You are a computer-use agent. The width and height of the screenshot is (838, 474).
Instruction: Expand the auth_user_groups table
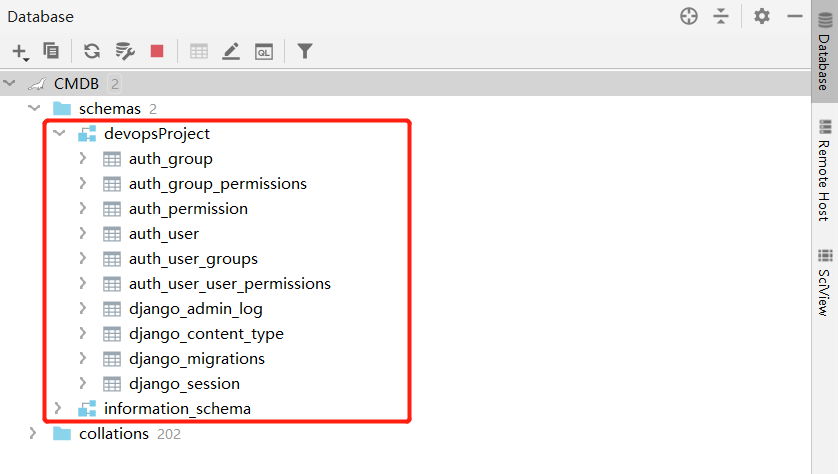[83, 259]
